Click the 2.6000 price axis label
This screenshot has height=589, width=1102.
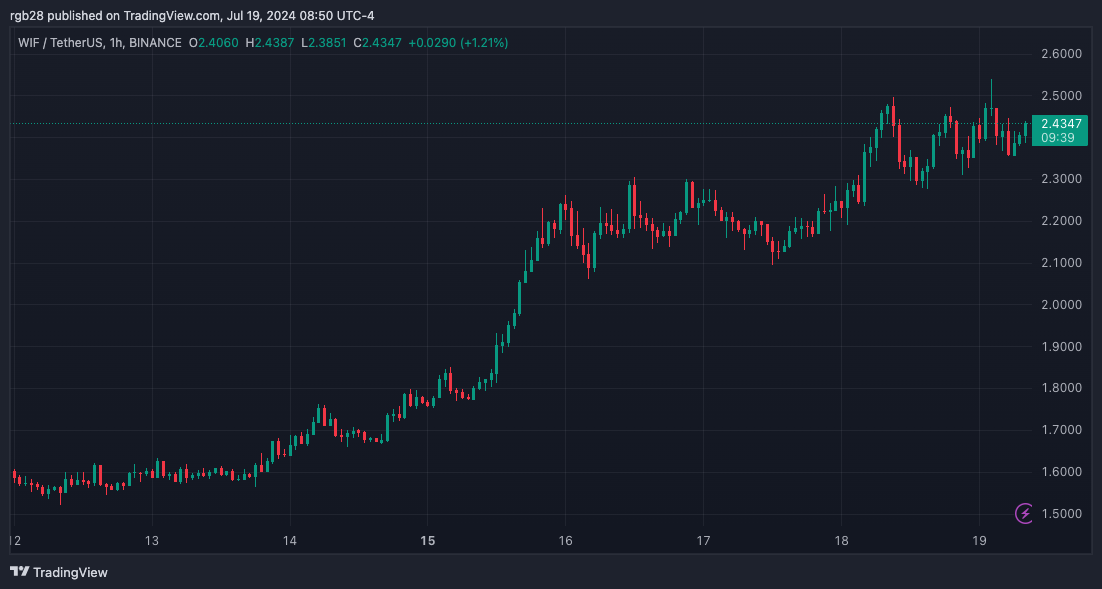click(1061, 54)
